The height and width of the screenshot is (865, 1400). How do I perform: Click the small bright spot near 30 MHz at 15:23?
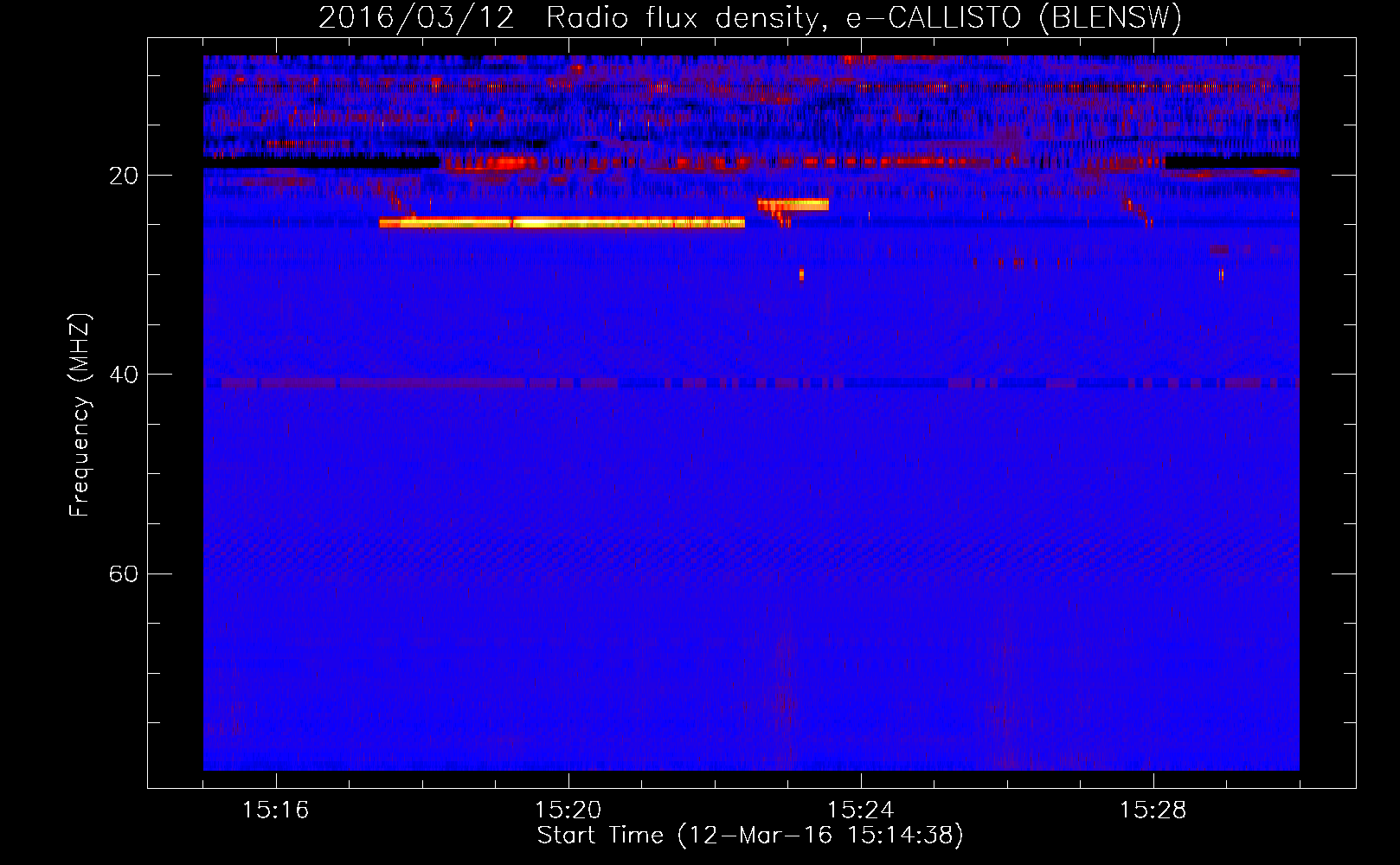pos(801,274)
